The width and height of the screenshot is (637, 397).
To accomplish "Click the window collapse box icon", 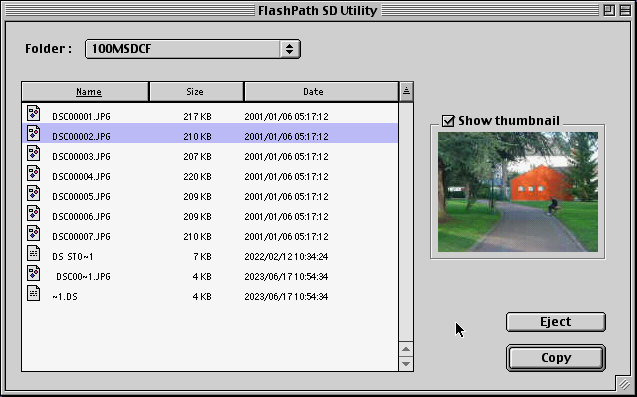I will tap(625, 10).
